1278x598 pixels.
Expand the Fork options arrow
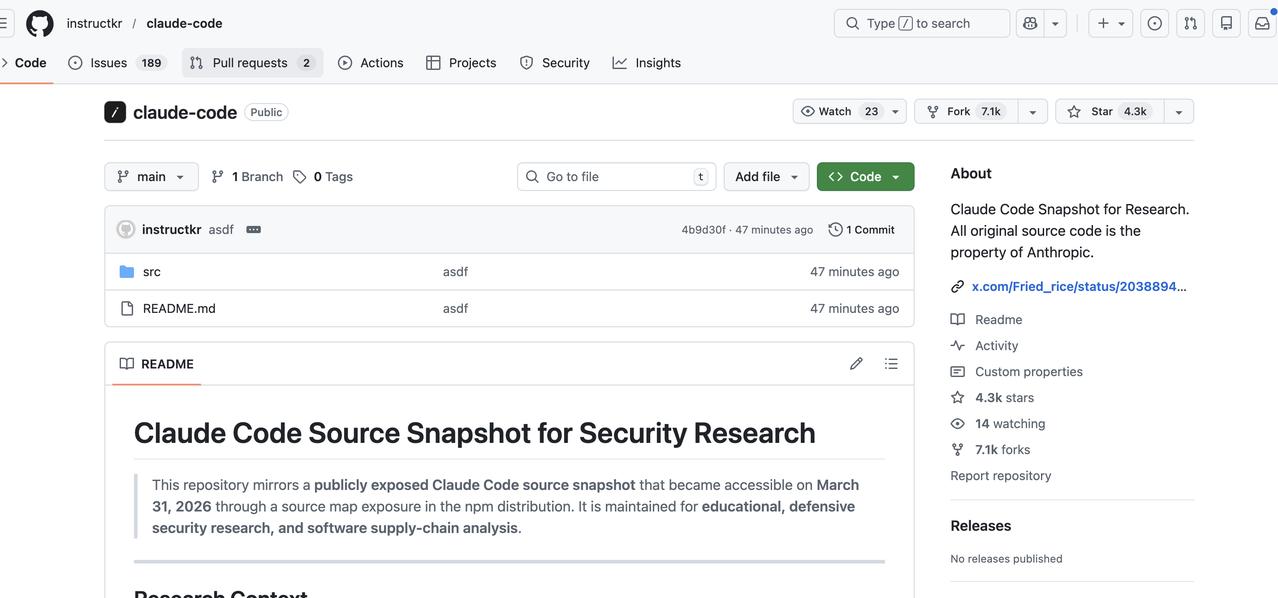pyautogui.click(x=1033, y=111)
